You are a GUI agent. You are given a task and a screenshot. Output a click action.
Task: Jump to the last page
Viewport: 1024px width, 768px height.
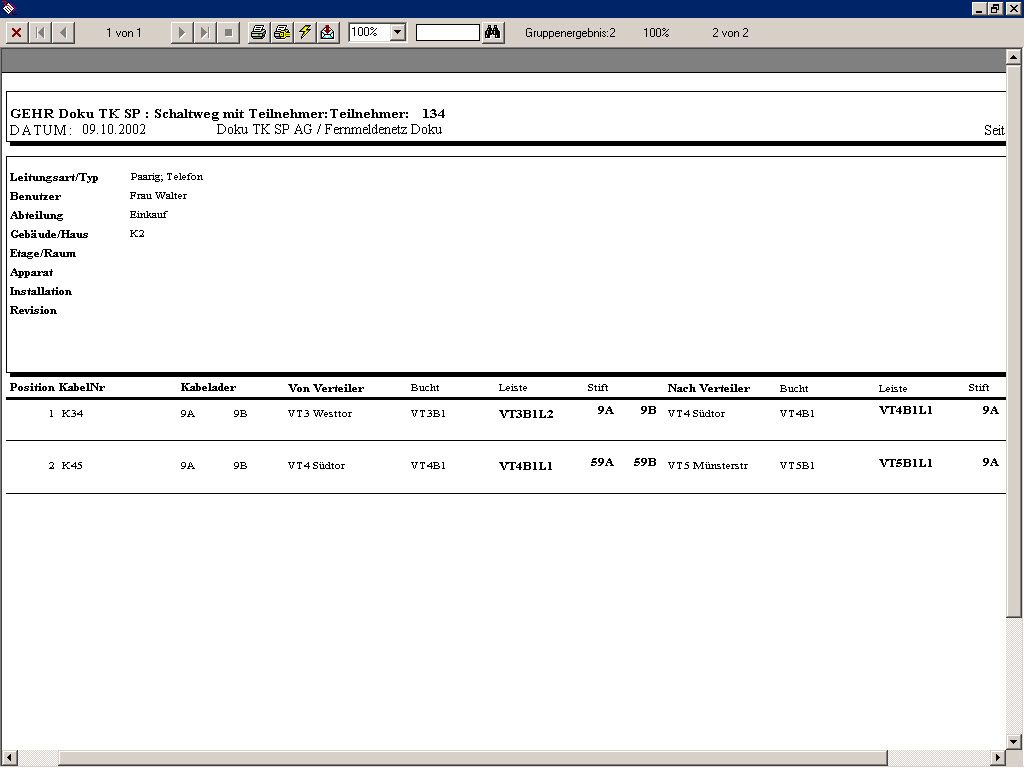[x=205, y=33]
